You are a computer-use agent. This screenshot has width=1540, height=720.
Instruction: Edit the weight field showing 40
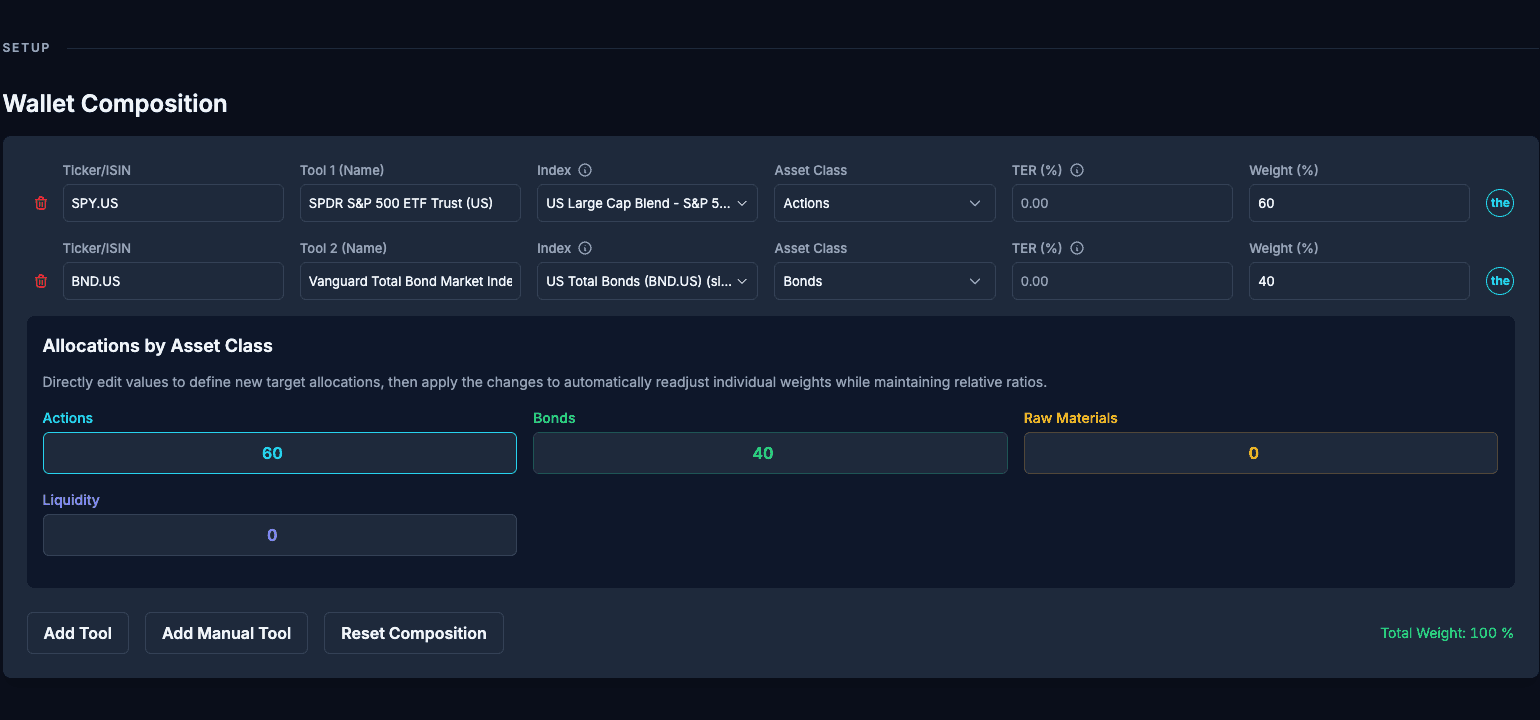click(x=1359, y=281)
